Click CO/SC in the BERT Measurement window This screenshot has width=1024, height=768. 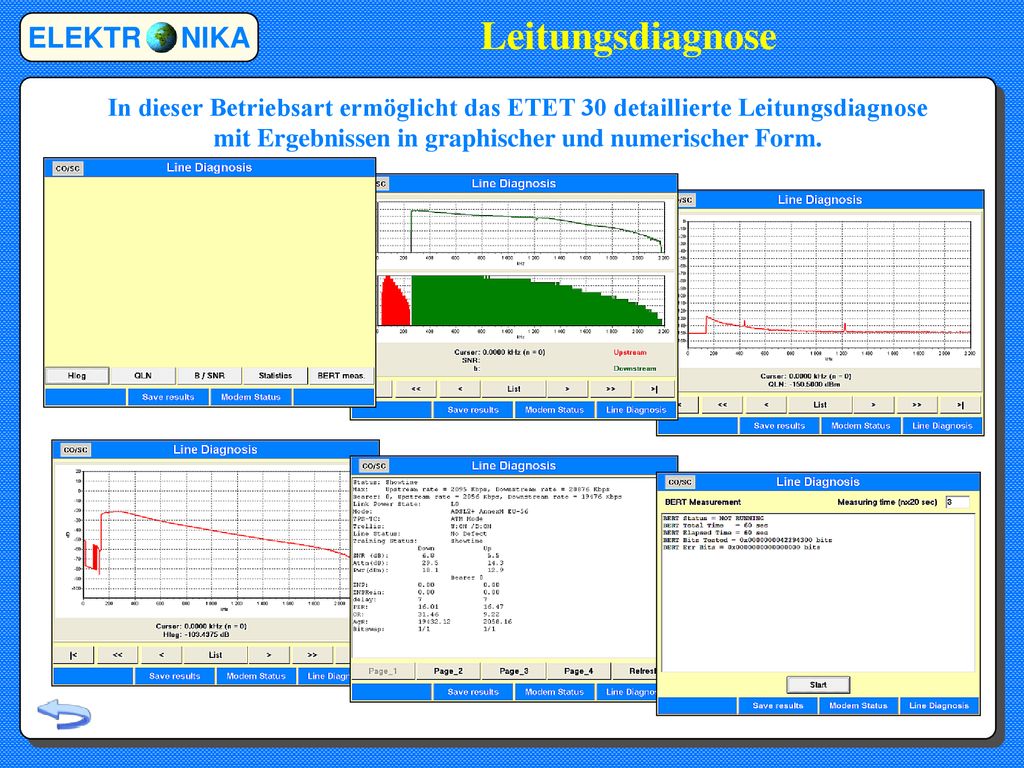click(680, 483)
